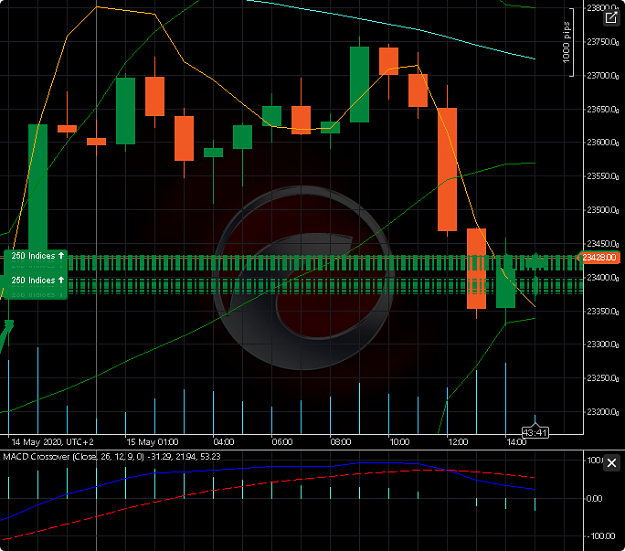Click the 23200.0 price axis label

[x=603, y=412]
